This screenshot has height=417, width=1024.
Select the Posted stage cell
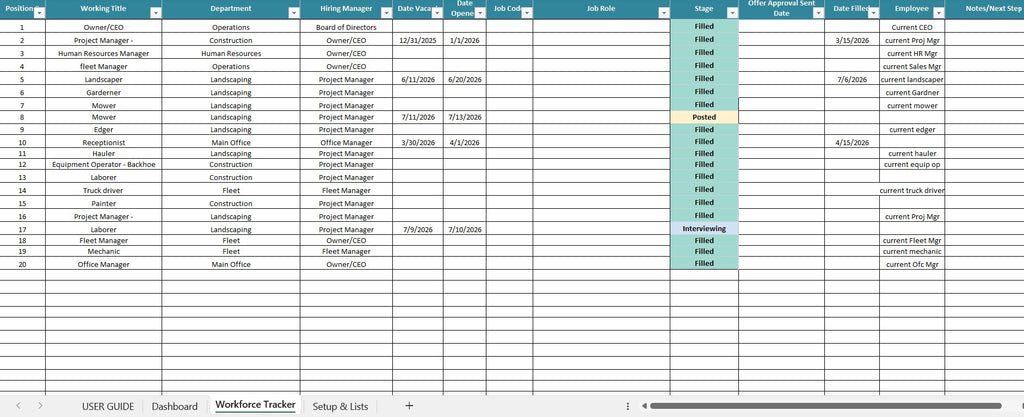pos(704,117)
